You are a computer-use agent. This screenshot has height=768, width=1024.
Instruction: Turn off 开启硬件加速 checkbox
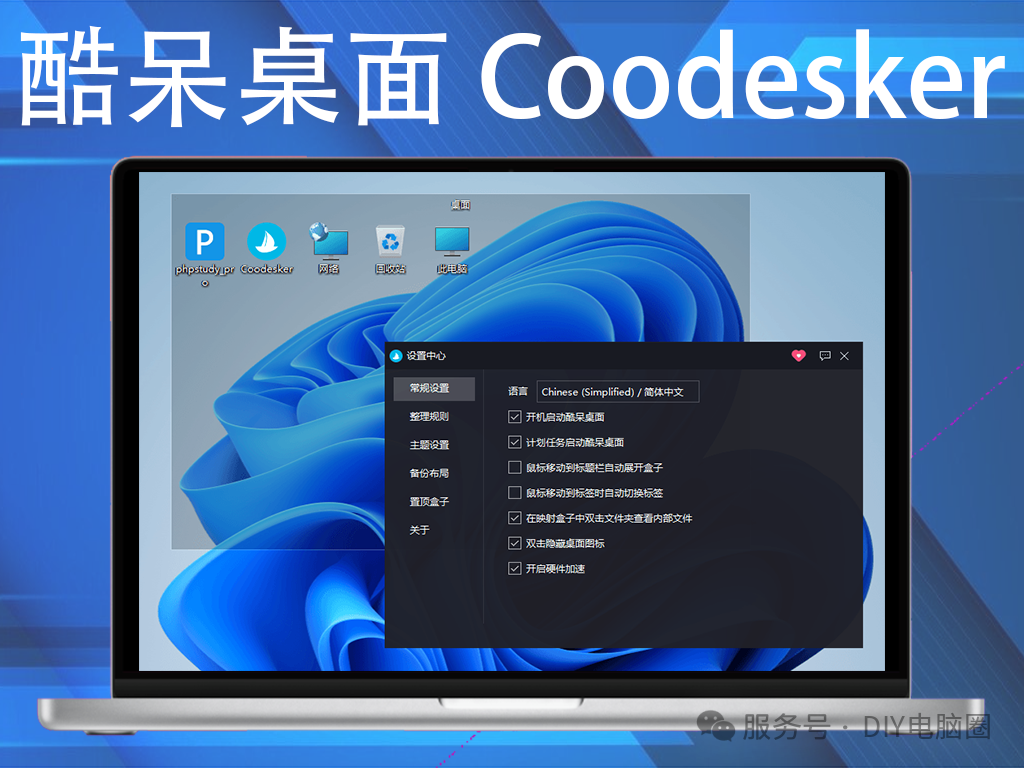coord(515,569)
